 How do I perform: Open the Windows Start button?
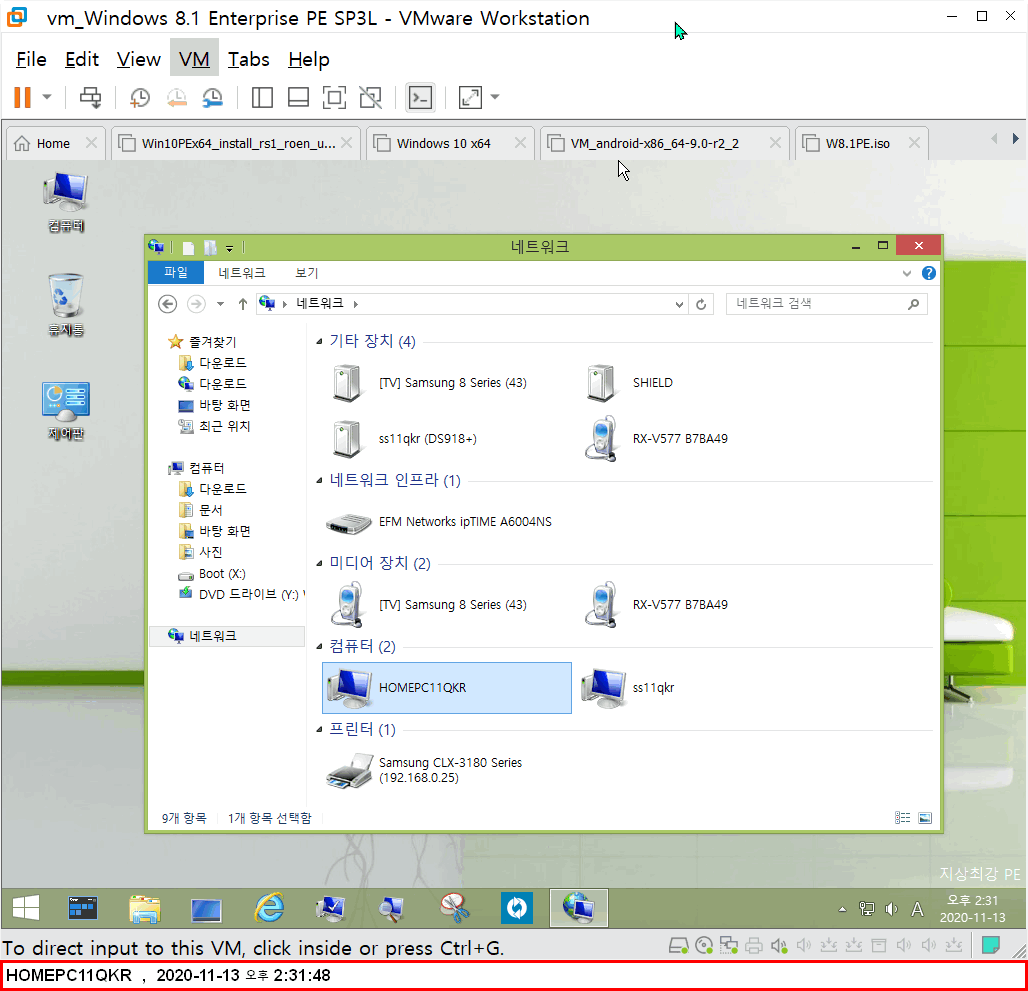[26, 908]
